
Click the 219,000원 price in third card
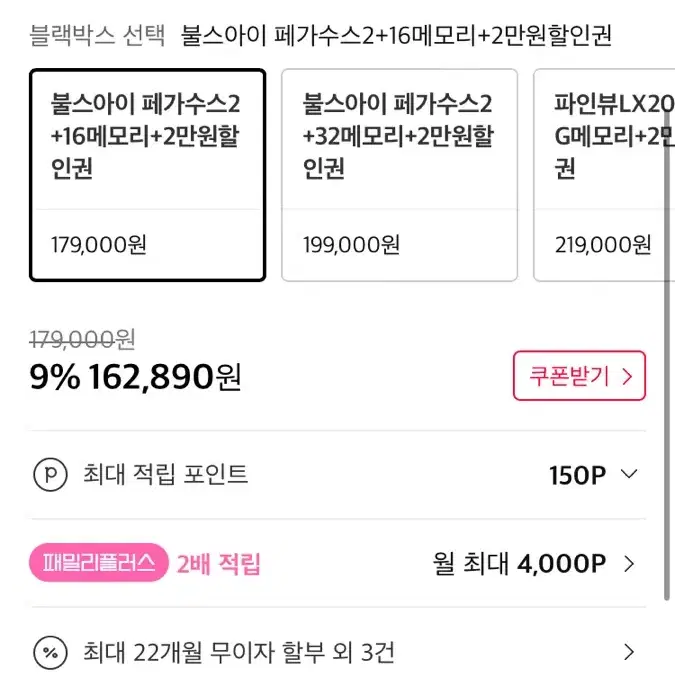coord(603,245)
